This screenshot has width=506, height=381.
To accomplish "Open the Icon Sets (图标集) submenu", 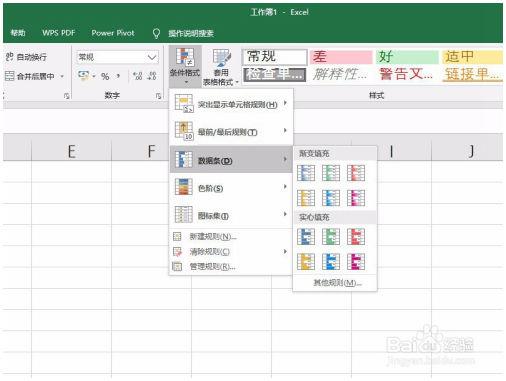I will coord(231,215).
